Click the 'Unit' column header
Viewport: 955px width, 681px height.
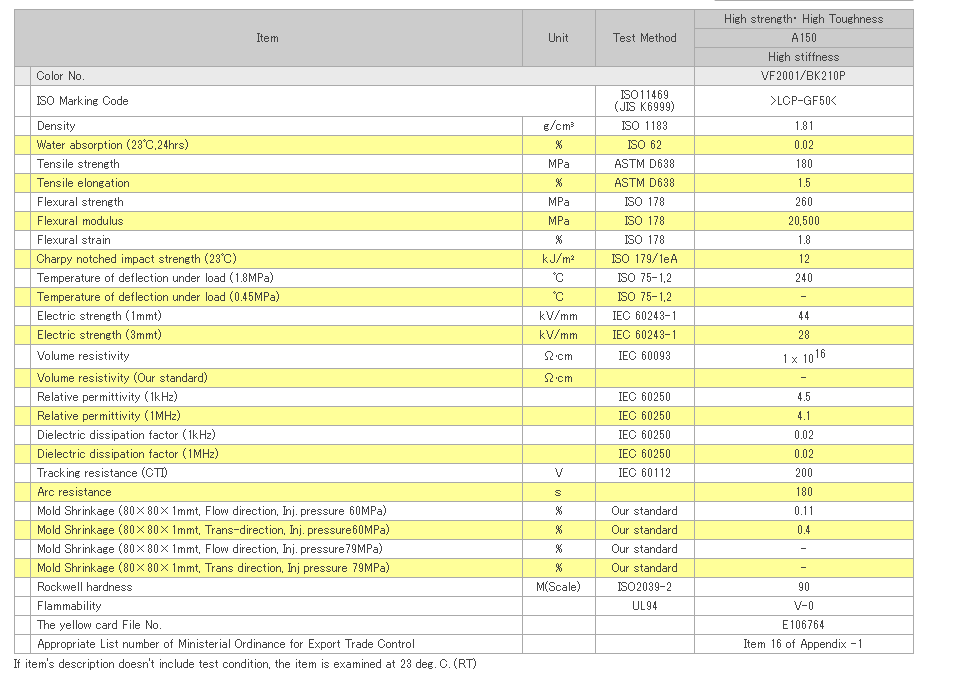(558, 38)
